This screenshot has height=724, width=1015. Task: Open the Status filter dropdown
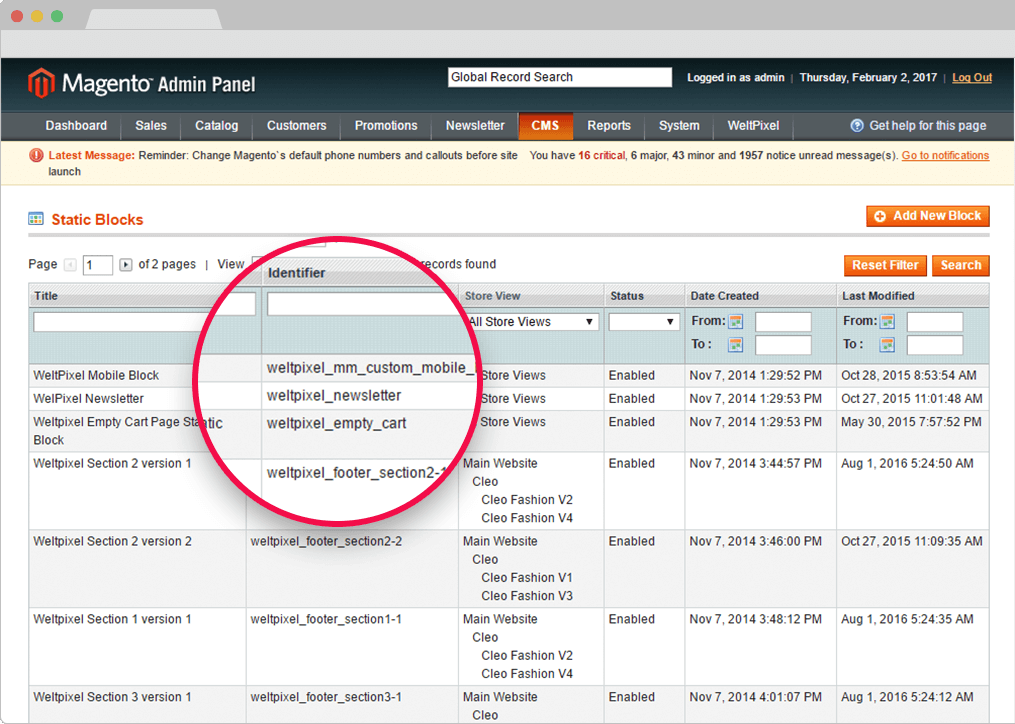click(x=643, y=321)
